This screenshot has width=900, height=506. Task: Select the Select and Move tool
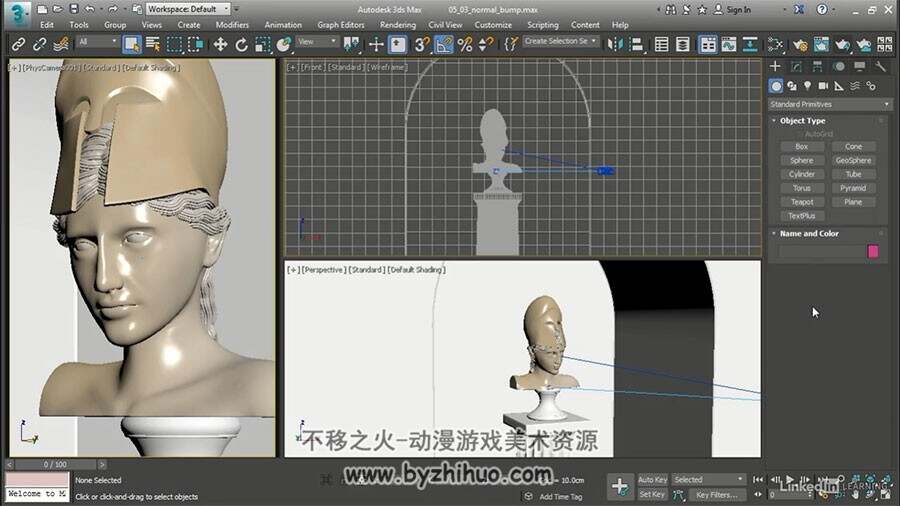(x=220, y=44)
